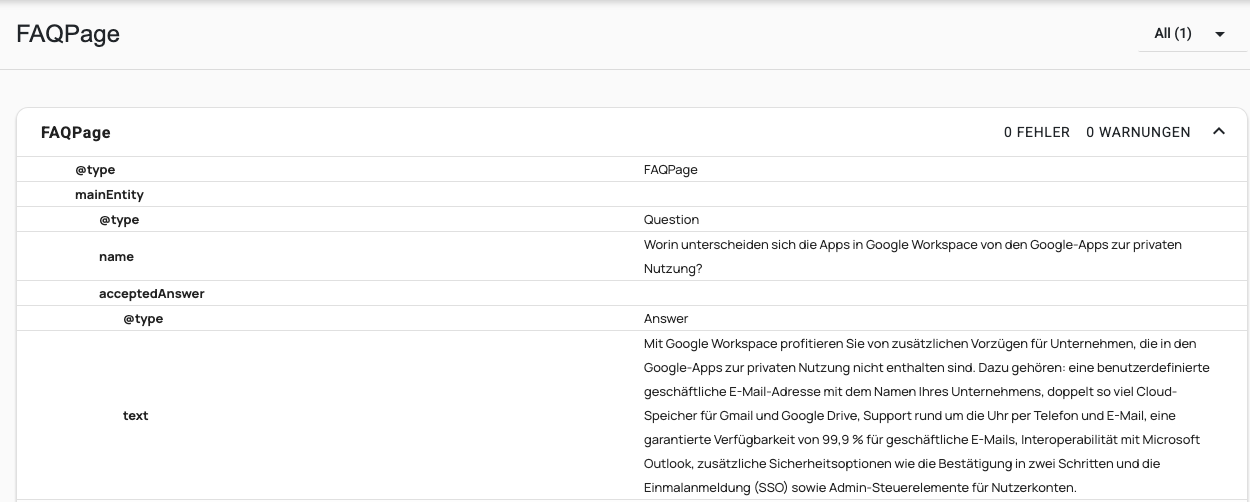1250x502 pixels.
Task: Select the Answer type value
Action: [666, 319]
